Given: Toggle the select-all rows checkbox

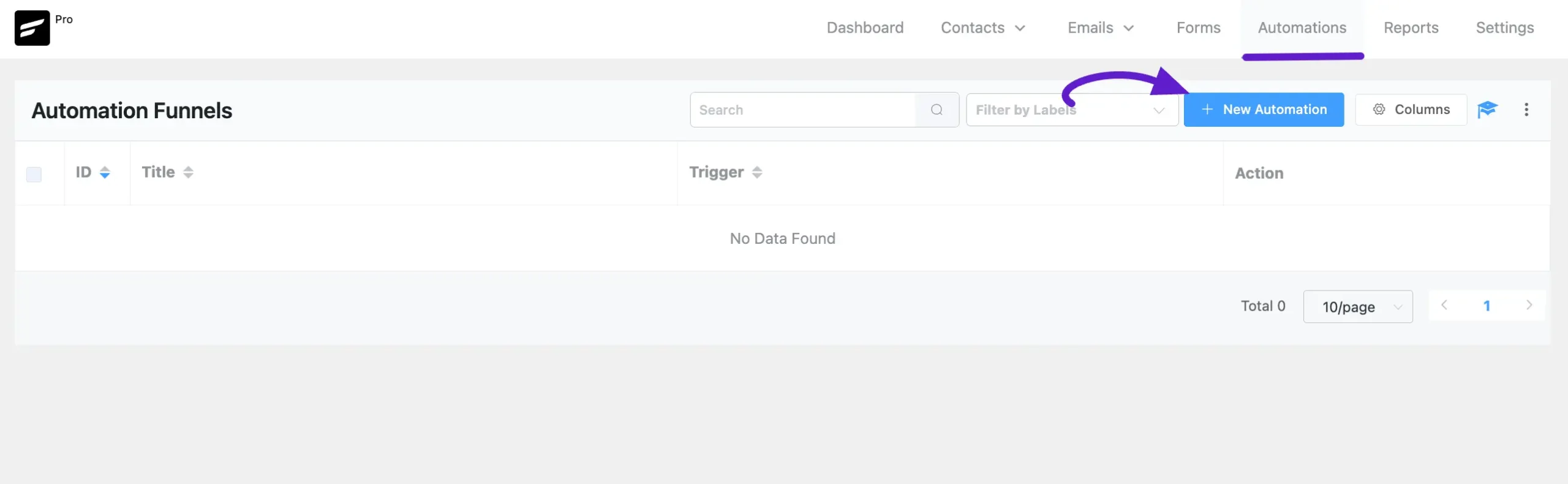Looking at the screenshot, I should coord(34,175).
